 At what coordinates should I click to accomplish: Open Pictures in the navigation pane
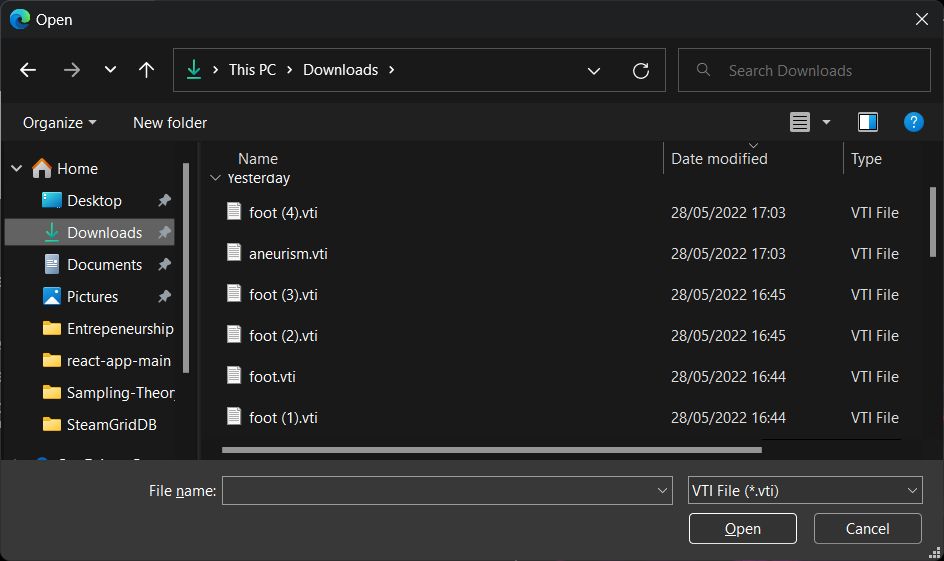click(x=92, y=296)
